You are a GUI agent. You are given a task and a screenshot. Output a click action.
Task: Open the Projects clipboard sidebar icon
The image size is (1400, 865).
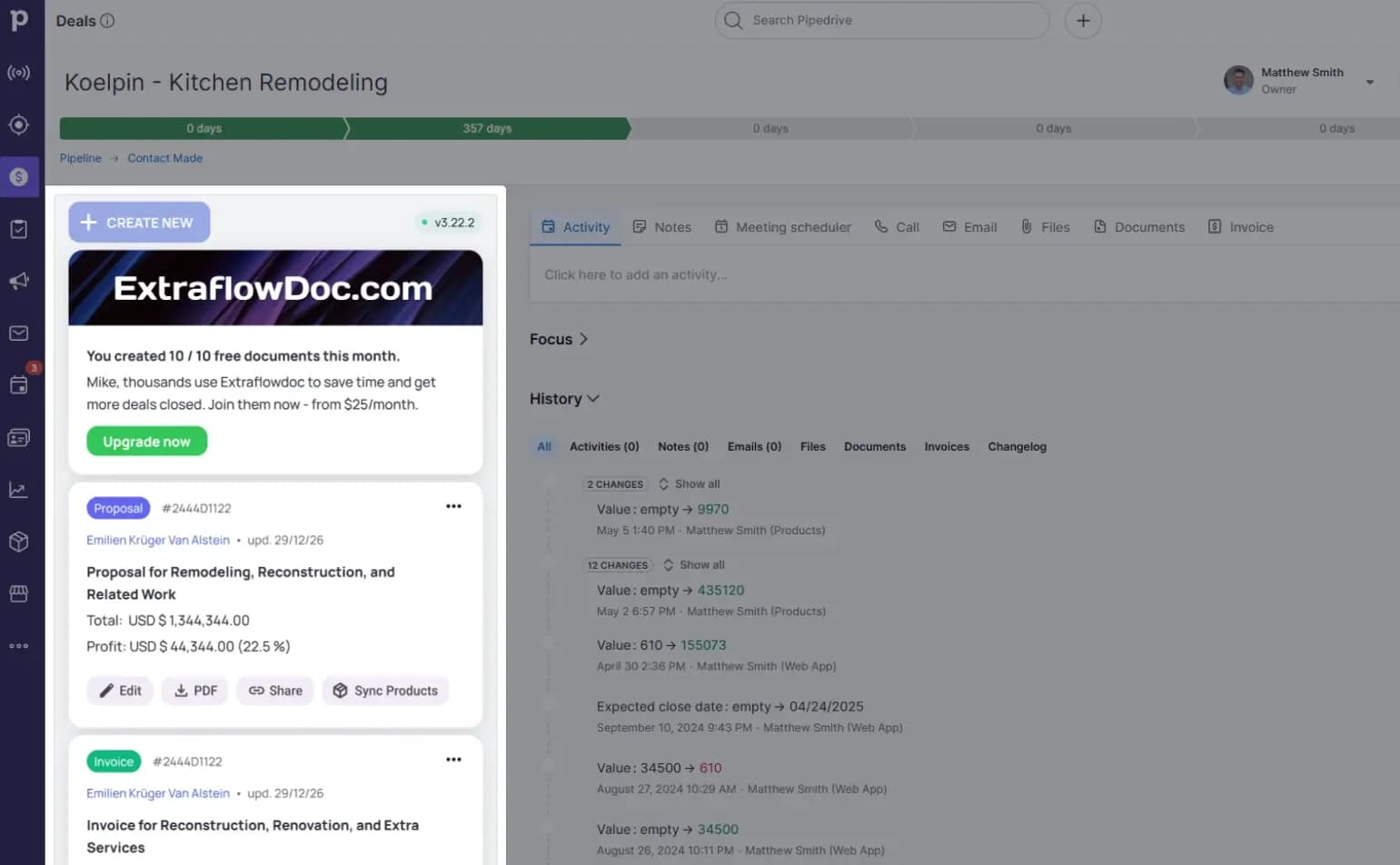[19, 229]
